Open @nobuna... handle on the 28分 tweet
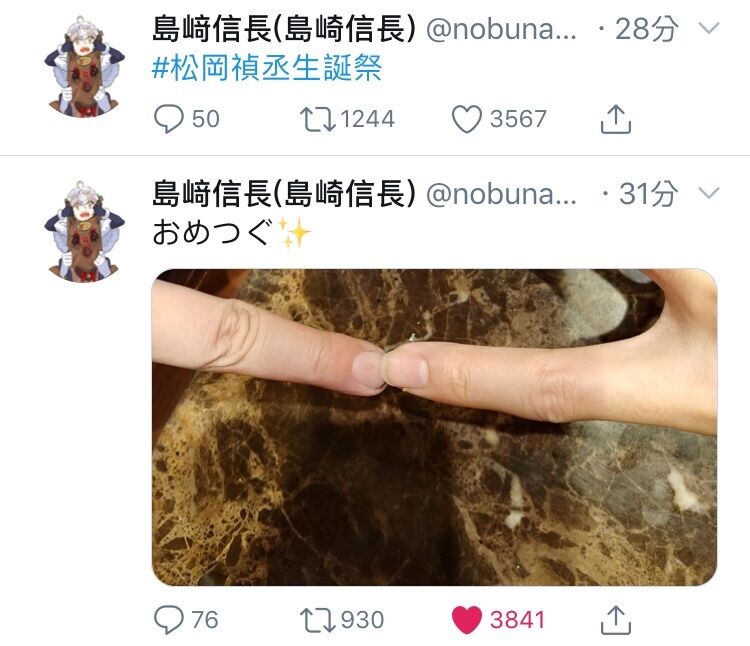This screenshot has width=750, height=646. [501, 29]
